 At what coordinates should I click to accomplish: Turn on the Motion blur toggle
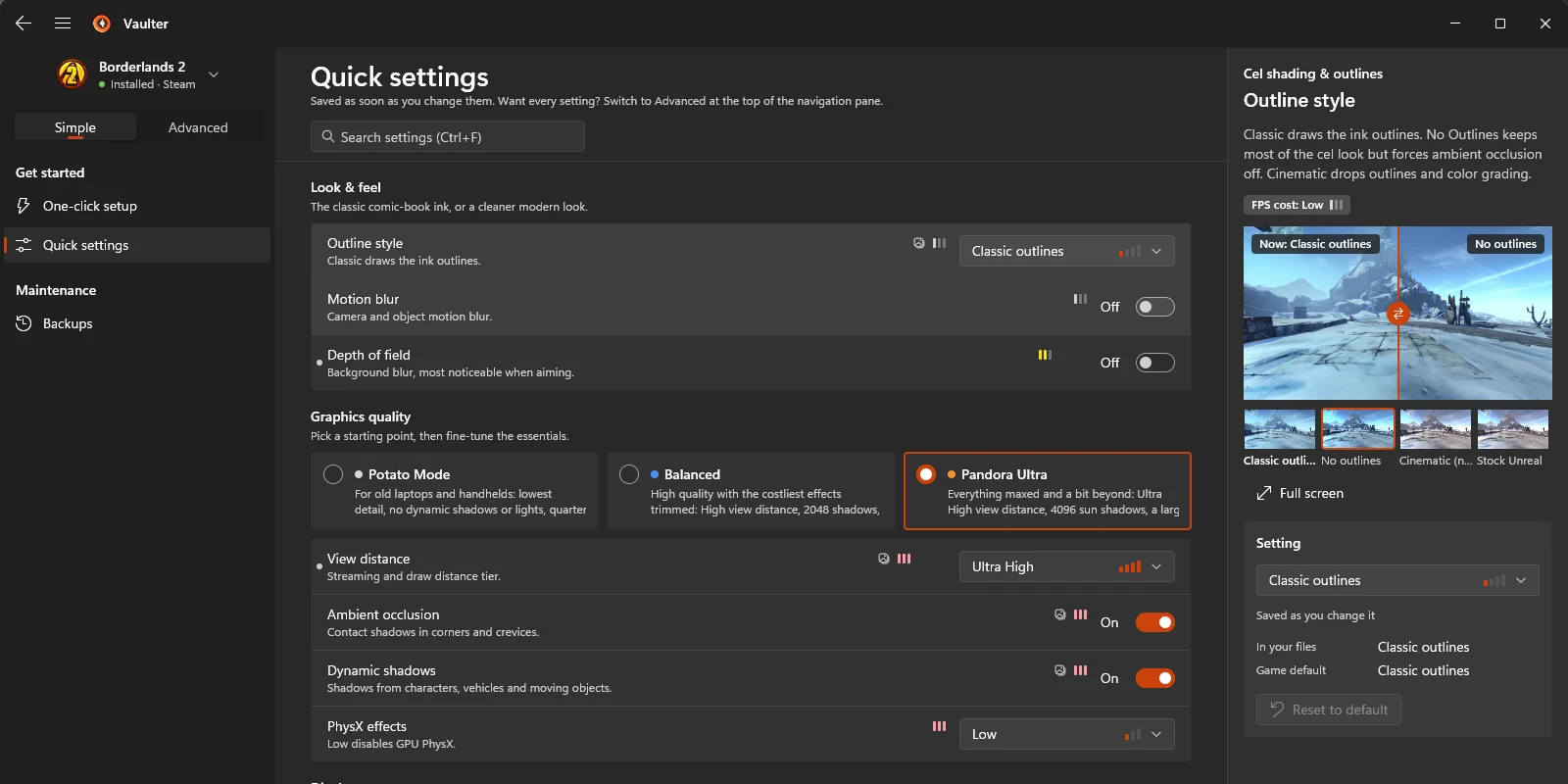(1154, 307)
